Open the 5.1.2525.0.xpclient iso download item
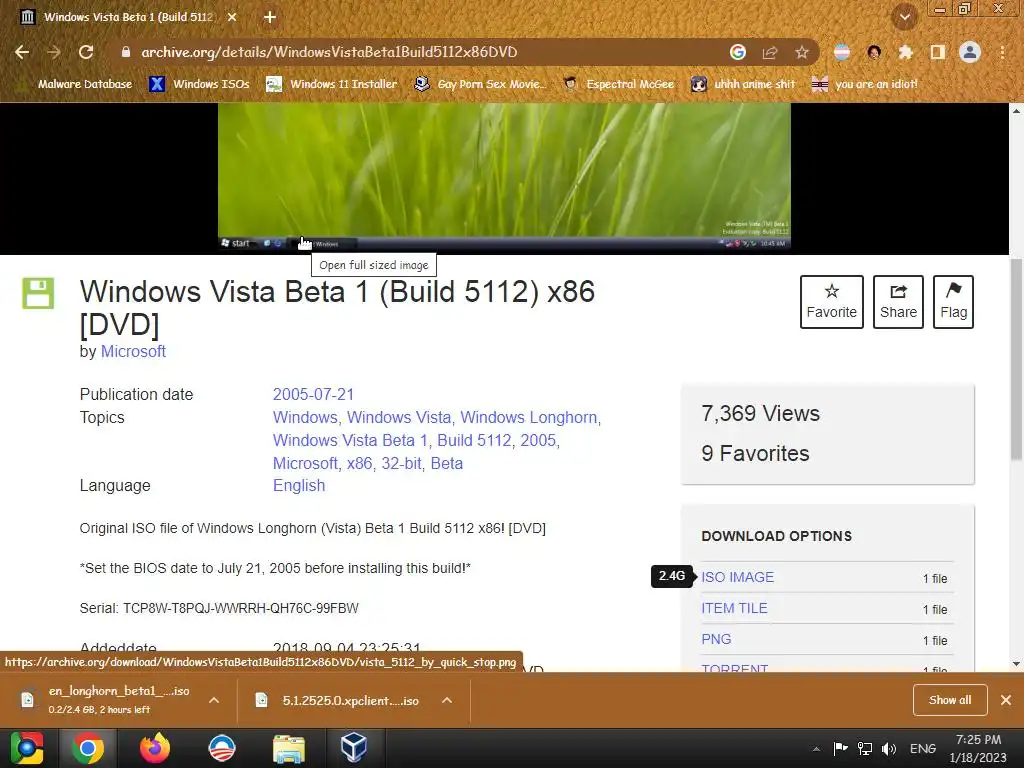Image resolution: width=1024 pixels, height=768 pixels. click(x=341, y=700)
